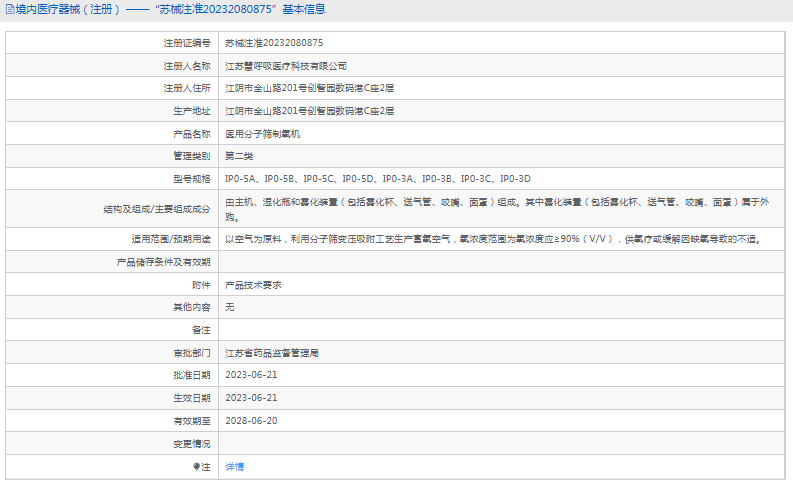Select registrant name 江苏慧呼吸医疗科技有限公司

[286, 66]
